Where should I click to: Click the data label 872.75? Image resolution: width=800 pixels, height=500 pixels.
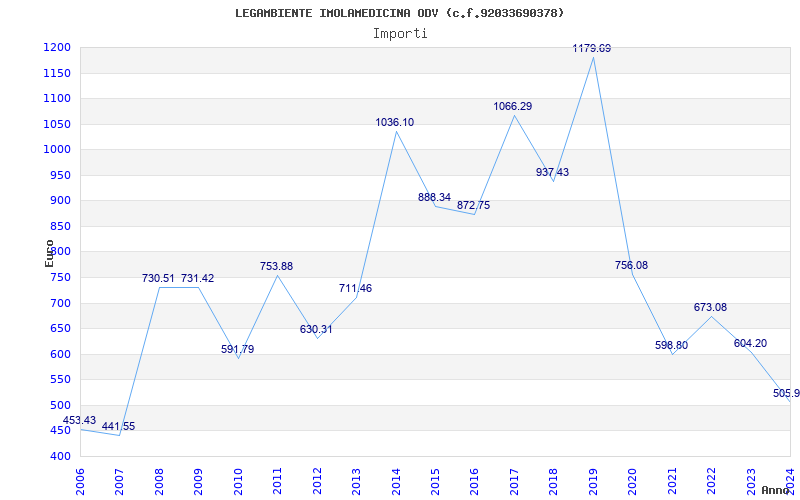(473, 206)
